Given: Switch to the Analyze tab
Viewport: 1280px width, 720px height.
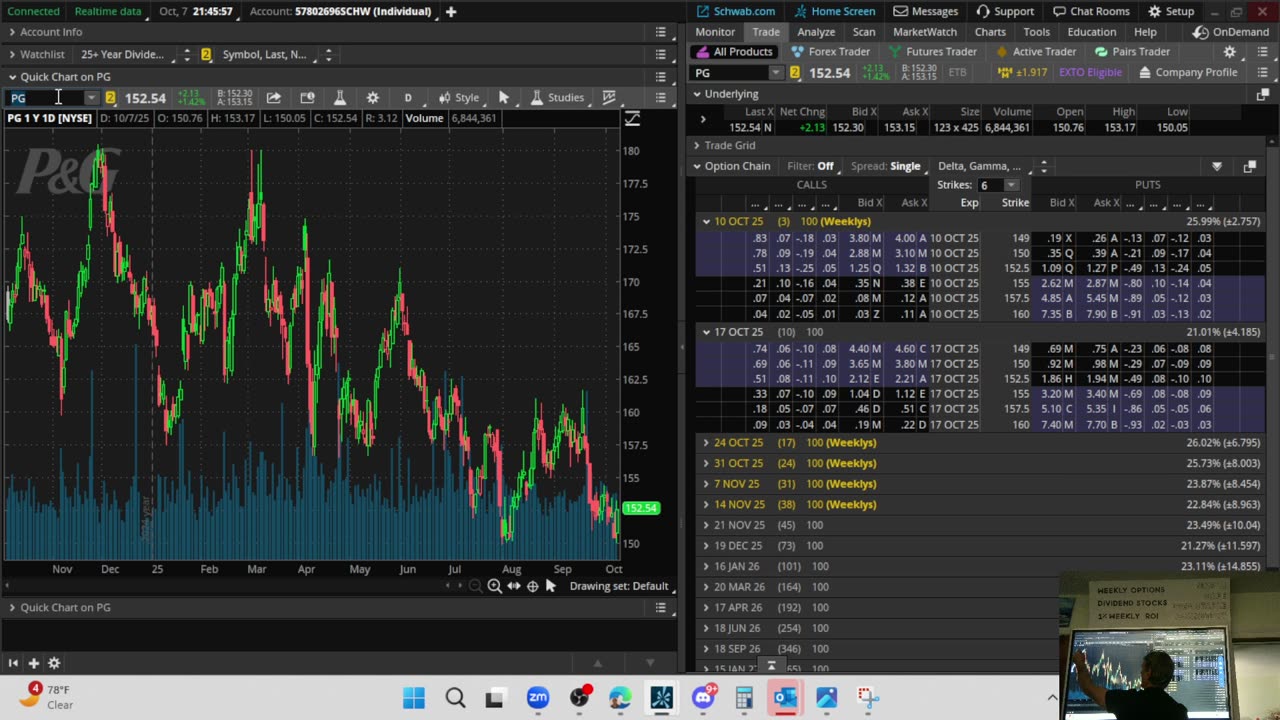Looking at the screenshot, I should click(816, 32).
